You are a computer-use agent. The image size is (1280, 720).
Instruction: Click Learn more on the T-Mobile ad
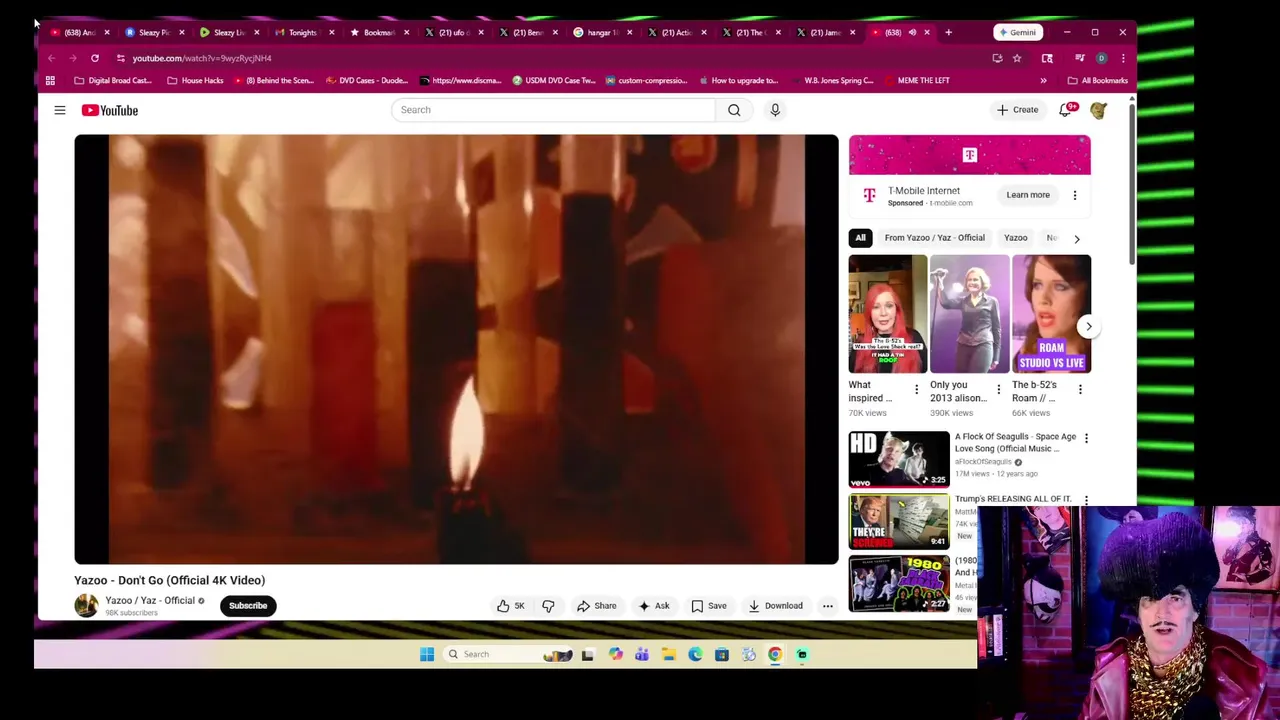[1028, 195]
